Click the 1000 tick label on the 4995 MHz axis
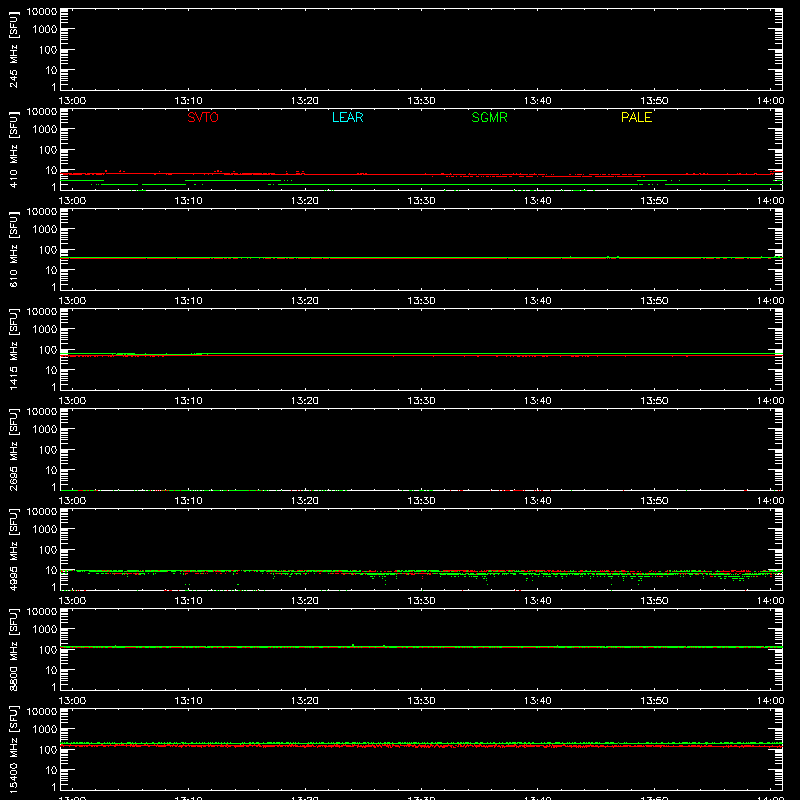Screen dimensions: 800x800 45,530
